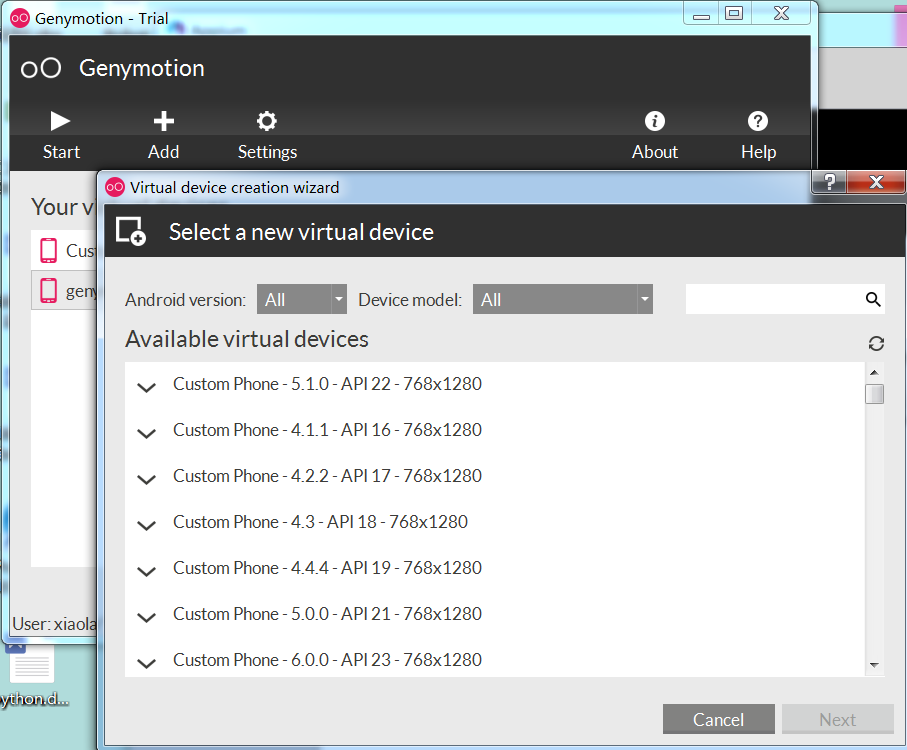Click the Cancel button in wizard

[x=718, y=719]
